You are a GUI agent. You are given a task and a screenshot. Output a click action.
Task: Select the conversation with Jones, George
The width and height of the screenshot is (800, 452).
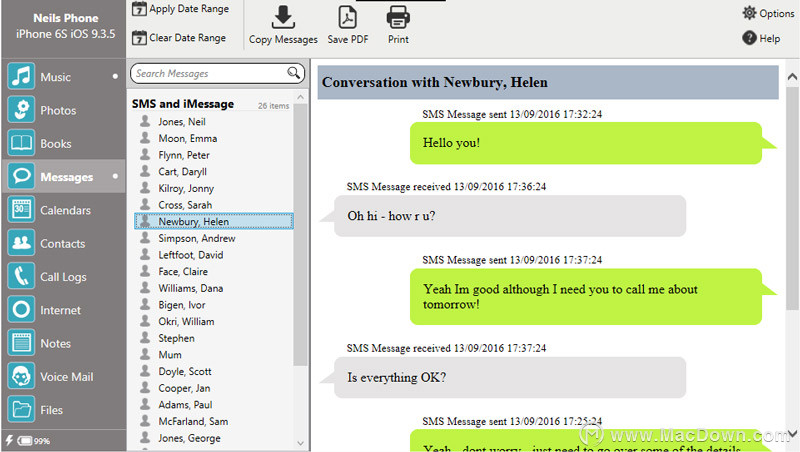[214, 438]
